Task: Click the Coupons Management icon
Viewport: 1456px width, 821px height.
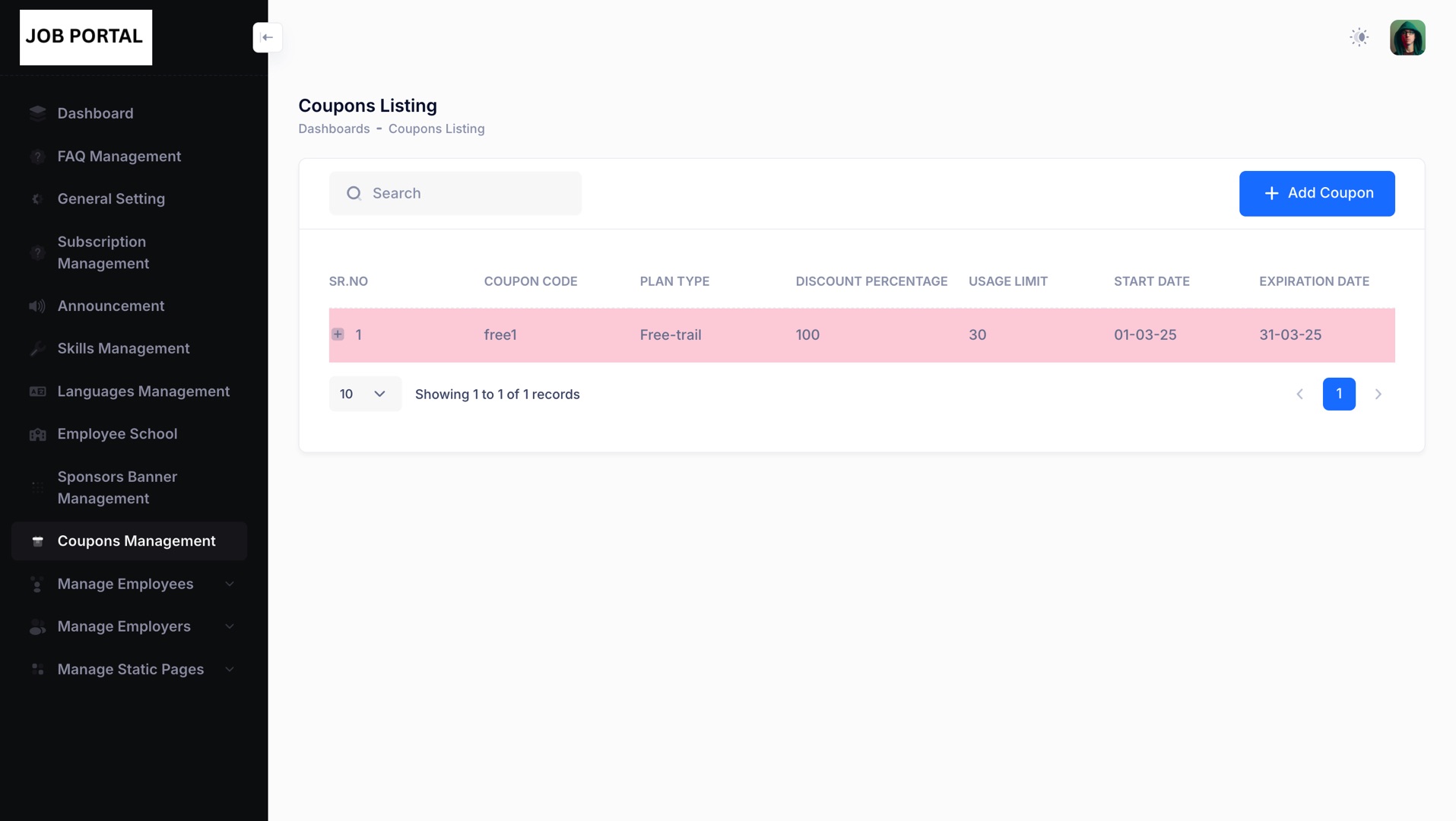Action: point(37,541)
